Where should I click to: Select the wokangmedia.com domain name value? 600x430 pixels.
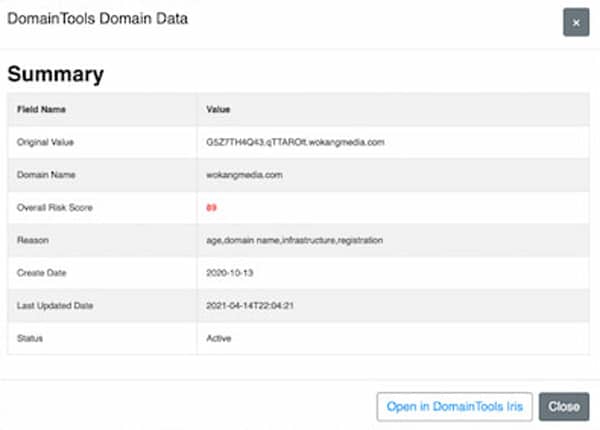coord(244,175)
